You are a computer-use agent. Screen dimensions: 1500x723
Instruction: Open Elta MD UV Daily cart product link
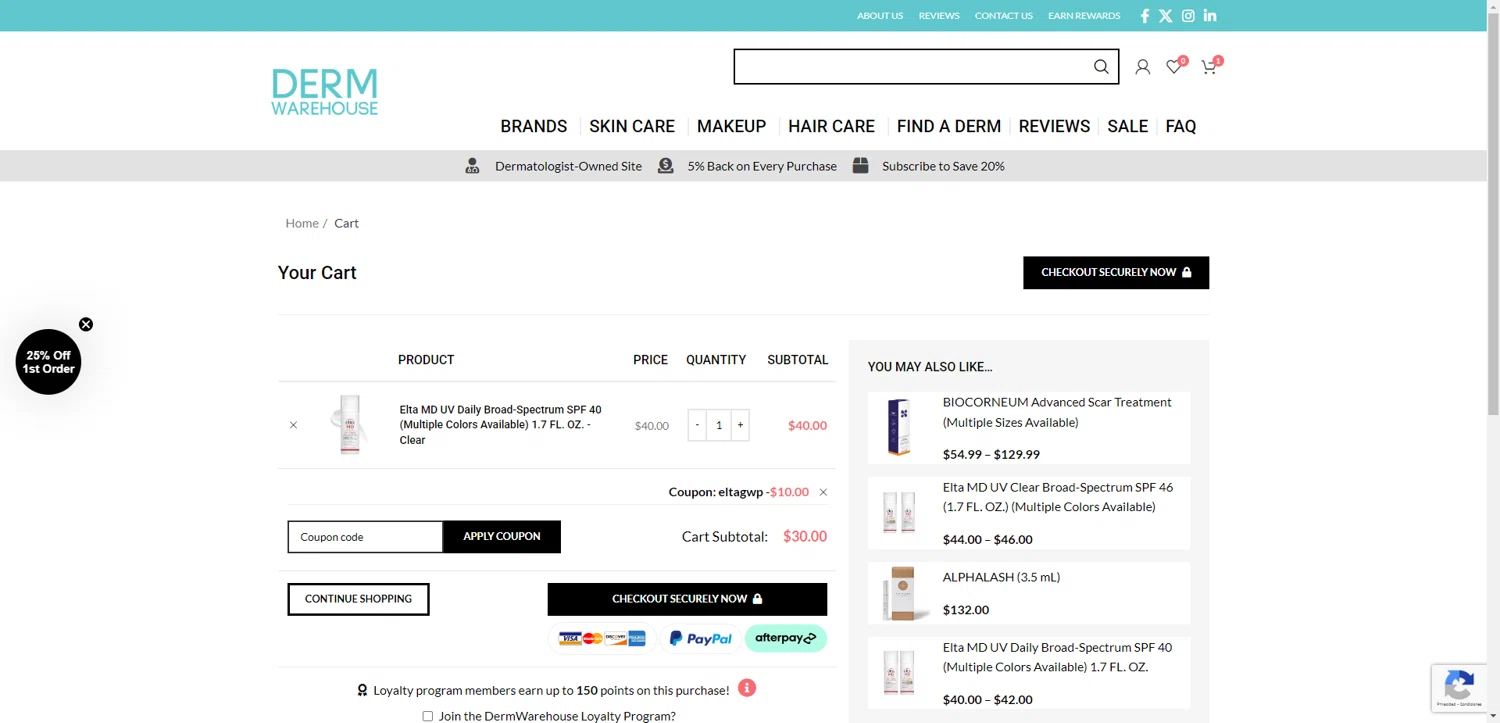pos(500,425)
